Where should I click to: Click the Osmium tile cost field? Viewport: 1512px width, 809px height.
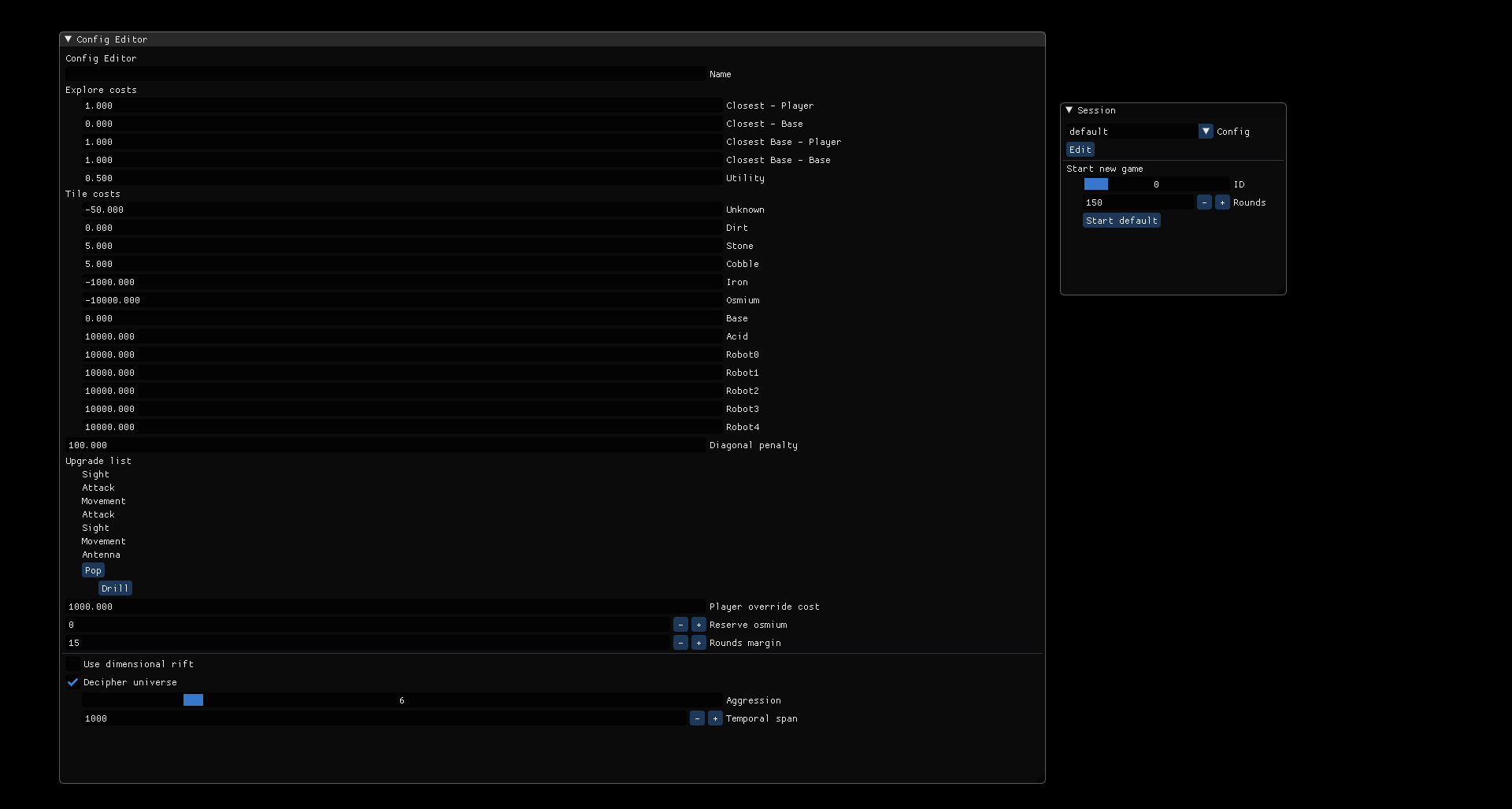click(402, 299)
